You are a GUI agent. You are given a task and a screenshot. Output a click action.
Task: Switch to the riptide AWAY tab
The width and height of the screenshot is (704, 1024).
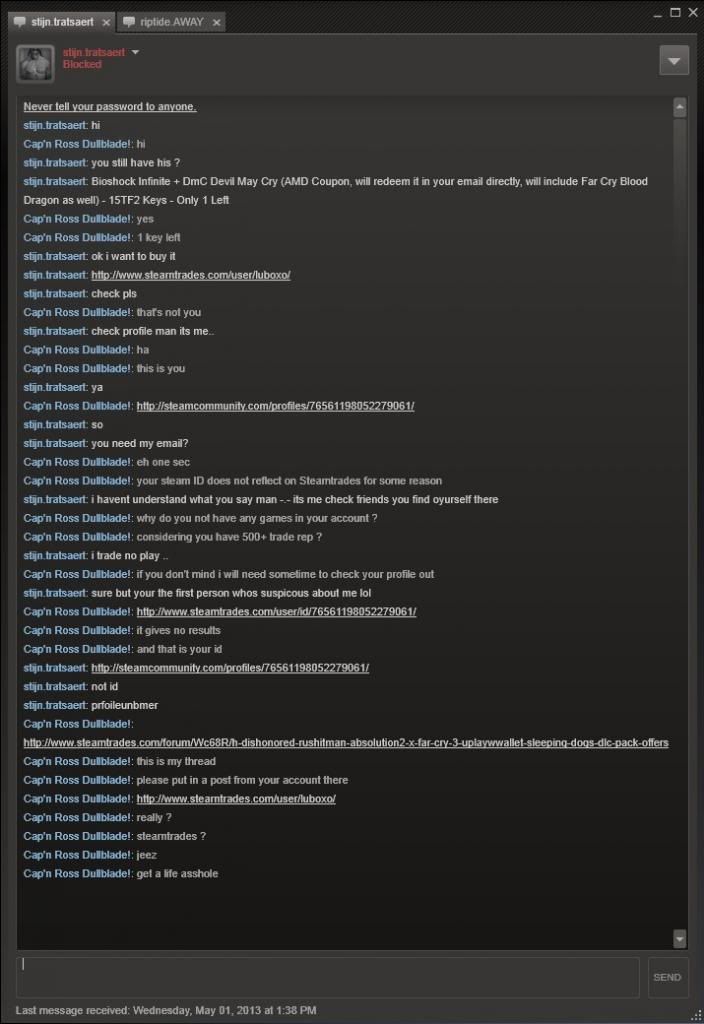coord(172,22)
